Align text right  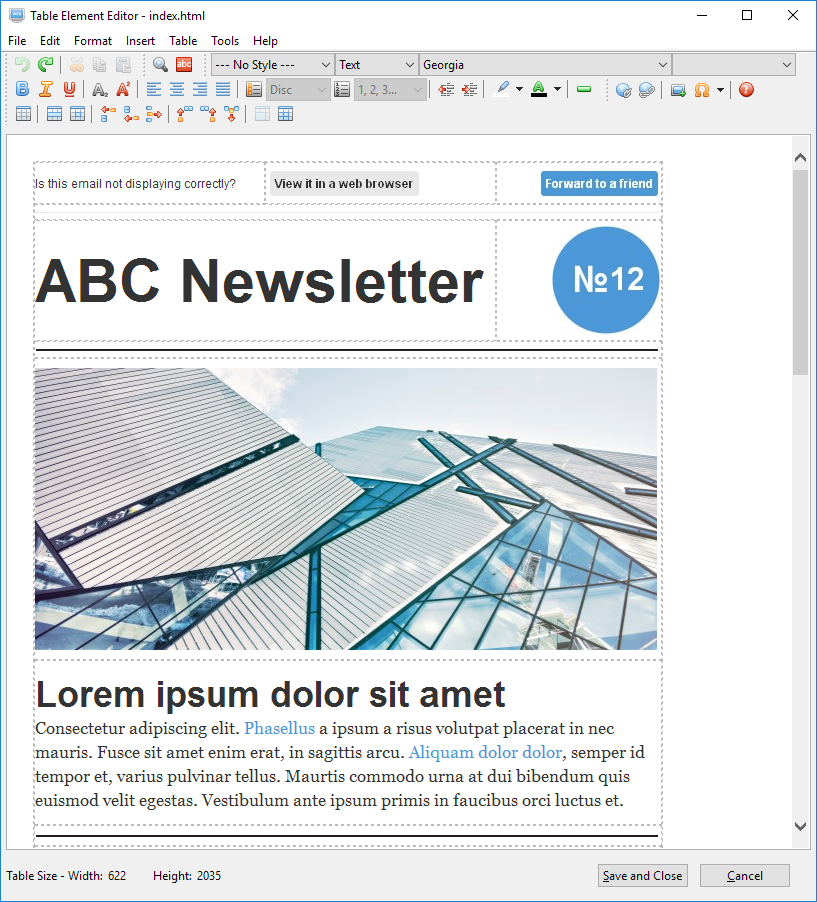point(200,89)
